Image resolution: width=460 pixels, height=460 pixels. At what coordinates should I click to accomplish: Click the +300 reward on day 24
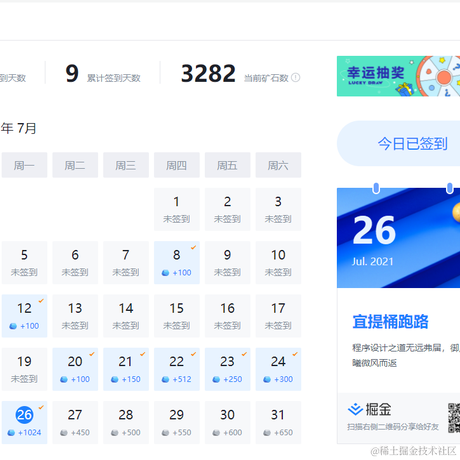click(283, 379)
